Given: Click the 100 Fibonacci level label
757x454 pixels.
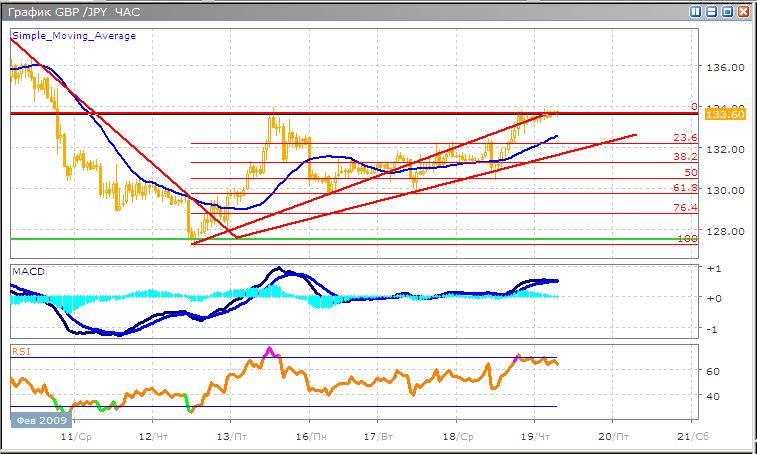Looking at the screenshot, I should point(687,238).
